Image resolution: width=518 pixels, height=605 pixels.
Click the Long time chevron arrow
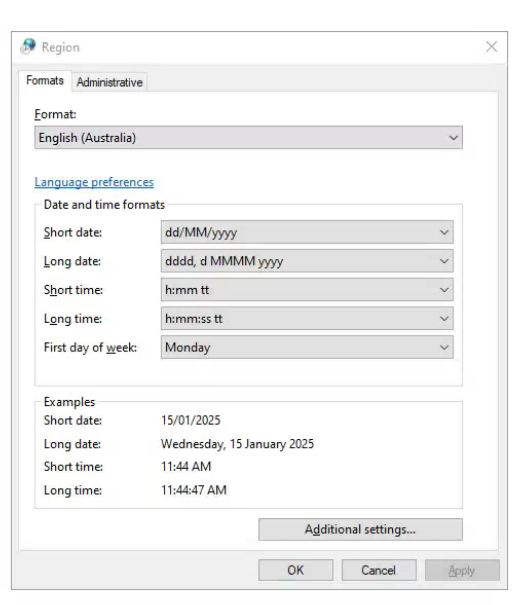444,319
